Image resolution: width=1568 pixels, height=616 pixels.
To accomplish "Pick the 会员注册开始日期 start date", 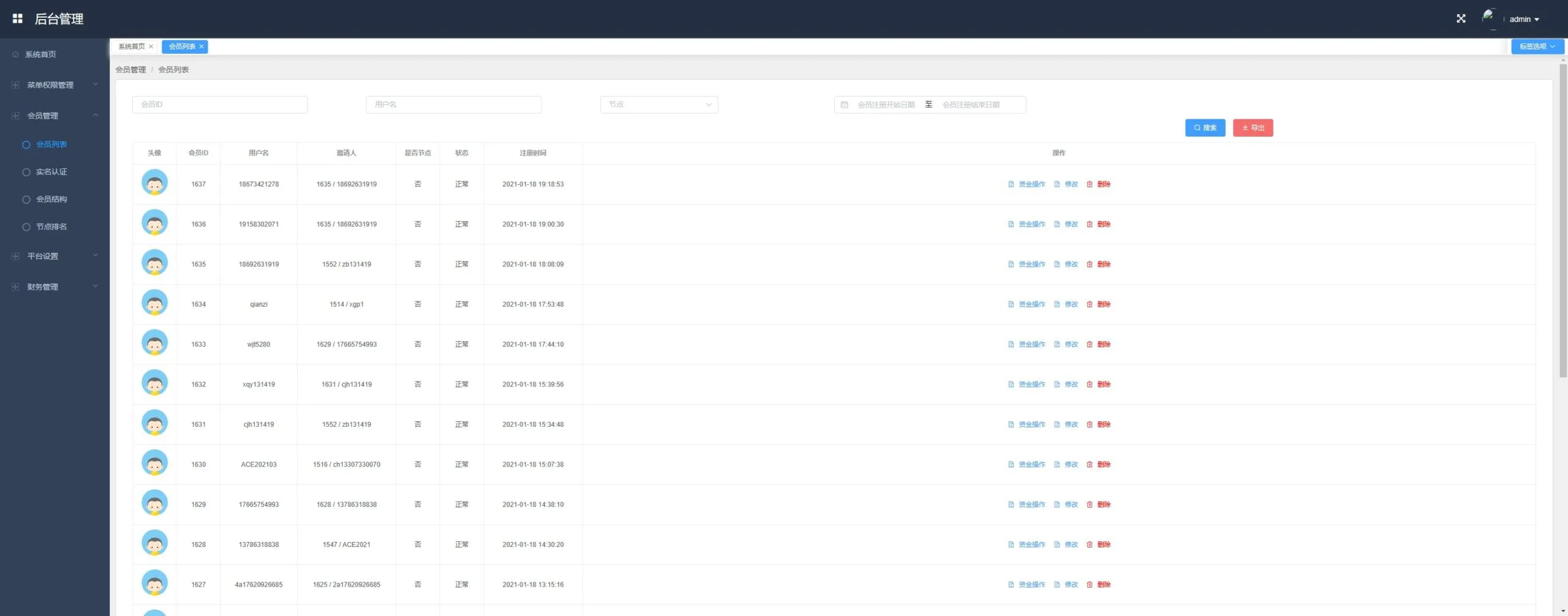I will pos(886,105).
